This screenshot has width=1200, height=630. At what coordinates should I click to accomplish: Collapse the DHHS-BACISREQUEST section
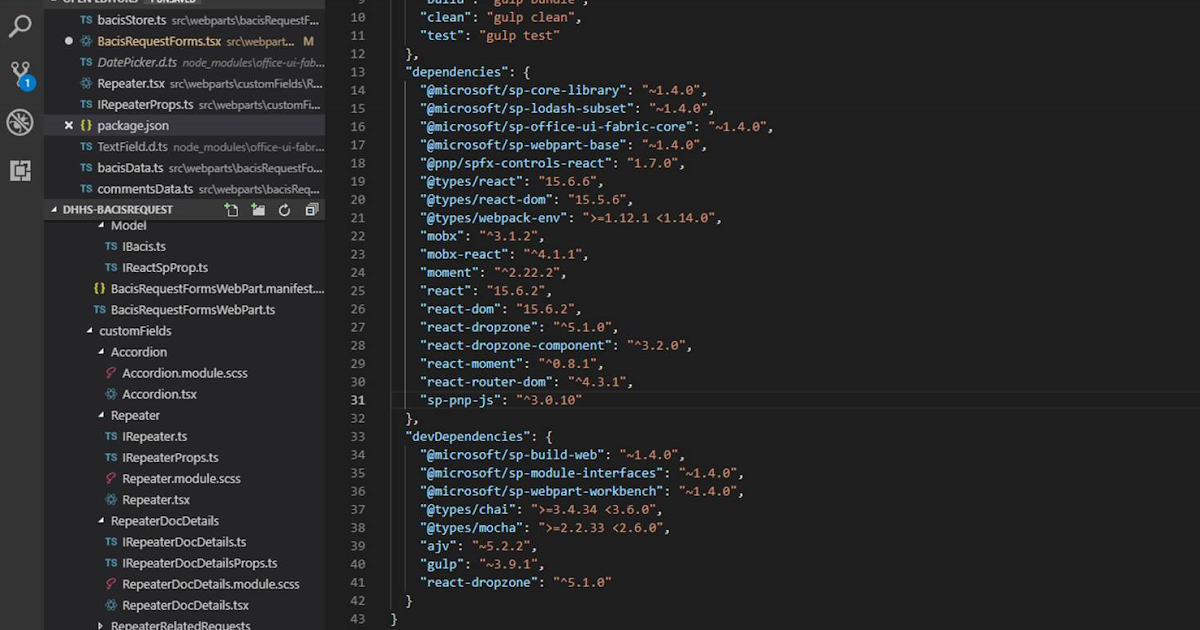(55, 210)
